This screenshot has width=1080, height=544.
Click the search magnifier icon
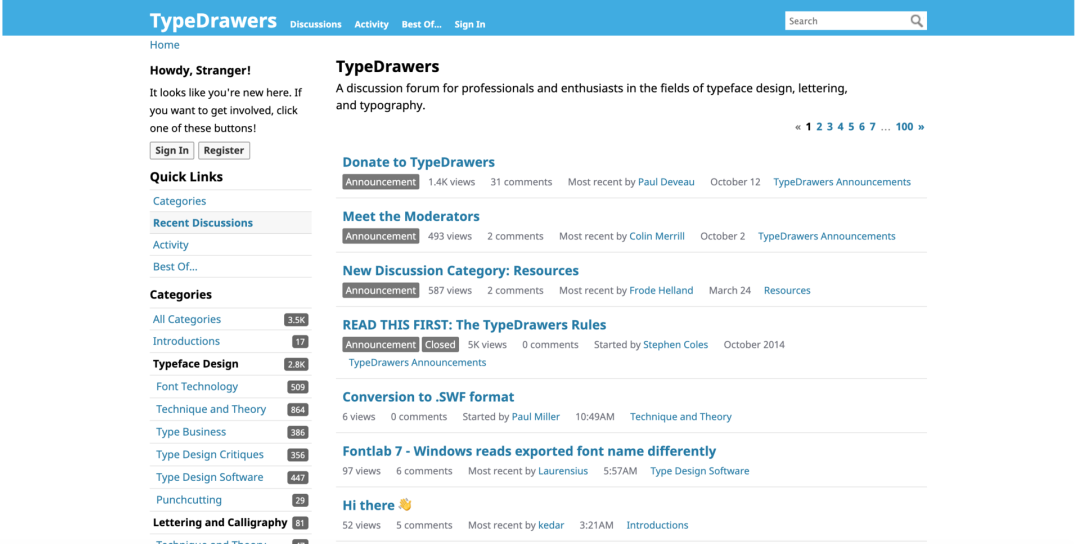coord(916,21)
